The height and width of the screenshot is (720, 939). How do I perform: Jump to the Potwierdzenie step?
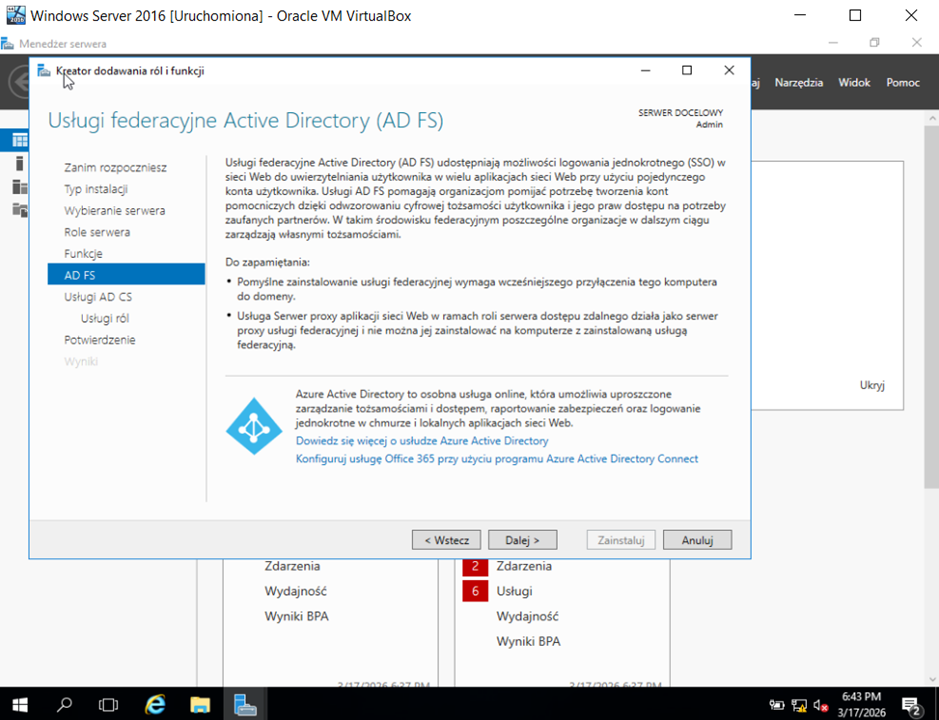100,340
